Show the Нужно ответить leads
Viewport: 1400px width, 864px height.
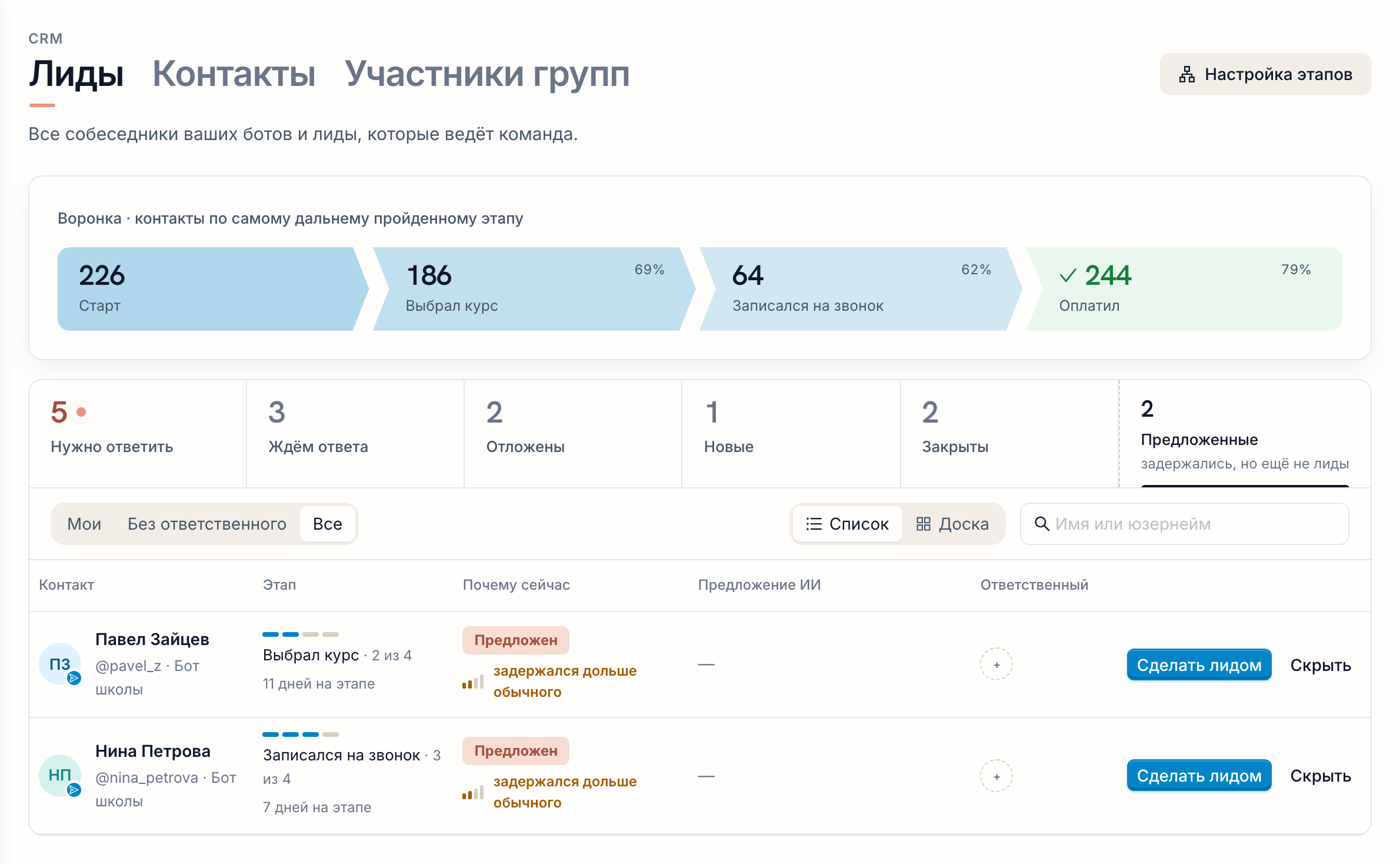pyautogui.click(x=138, y=434)
